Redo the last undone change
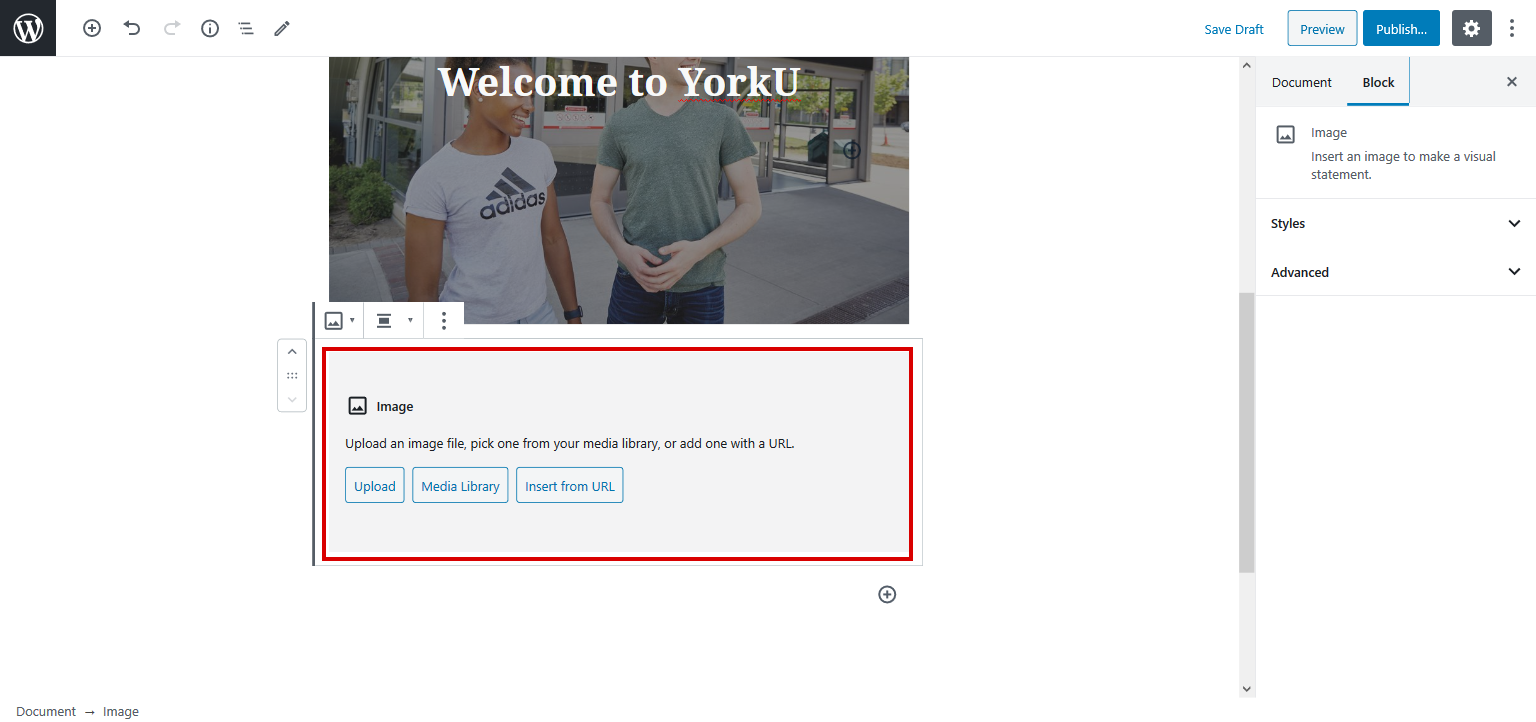The width and height of the screenshot is (1536, 722). coord(171,29)
